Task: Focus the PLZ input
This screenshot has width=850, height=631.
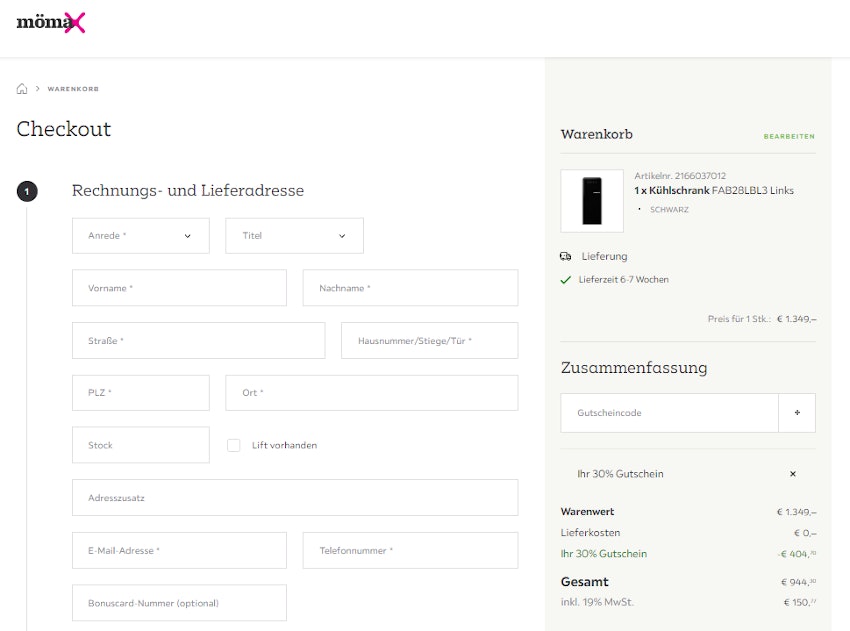Action: click(x=141, y=393)
